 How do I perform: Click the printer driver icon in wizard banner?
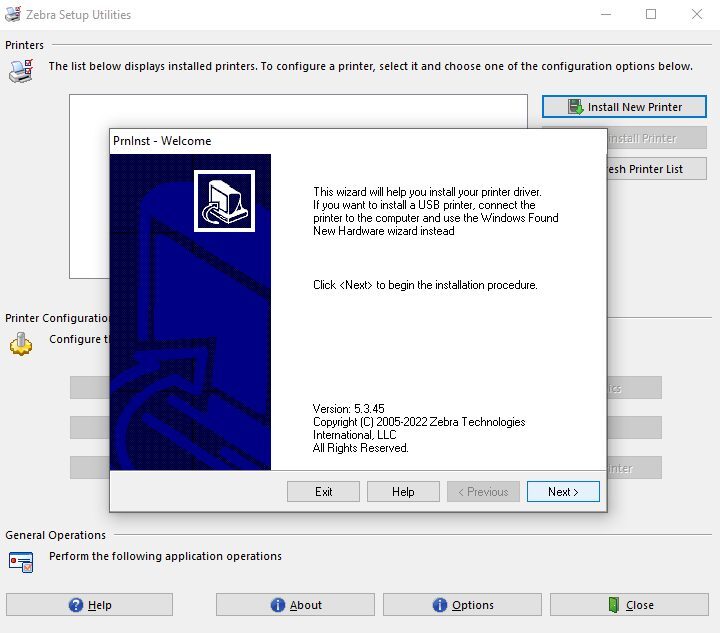click(224, 201)
